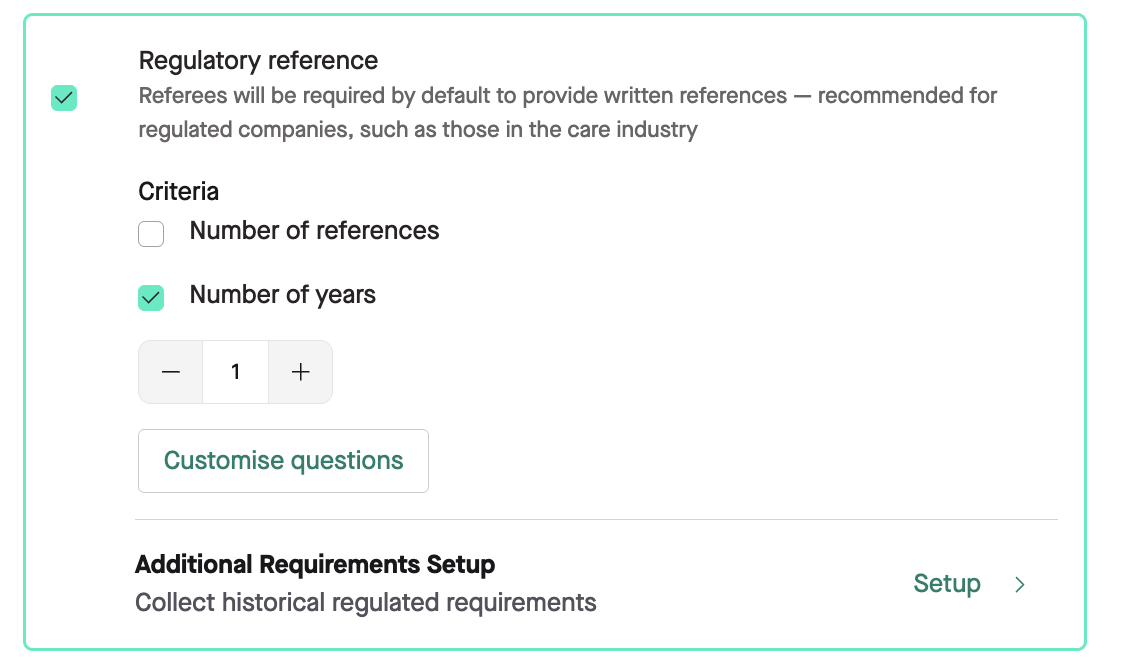Click the Number of years label
Viewport: 1130px width, 664px height.
(x=282, y=295)
